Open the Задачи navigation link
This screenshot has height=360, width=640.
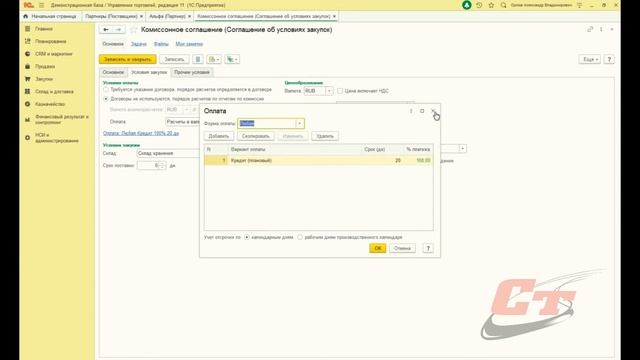pyautogui.click(x=138, y=44)
